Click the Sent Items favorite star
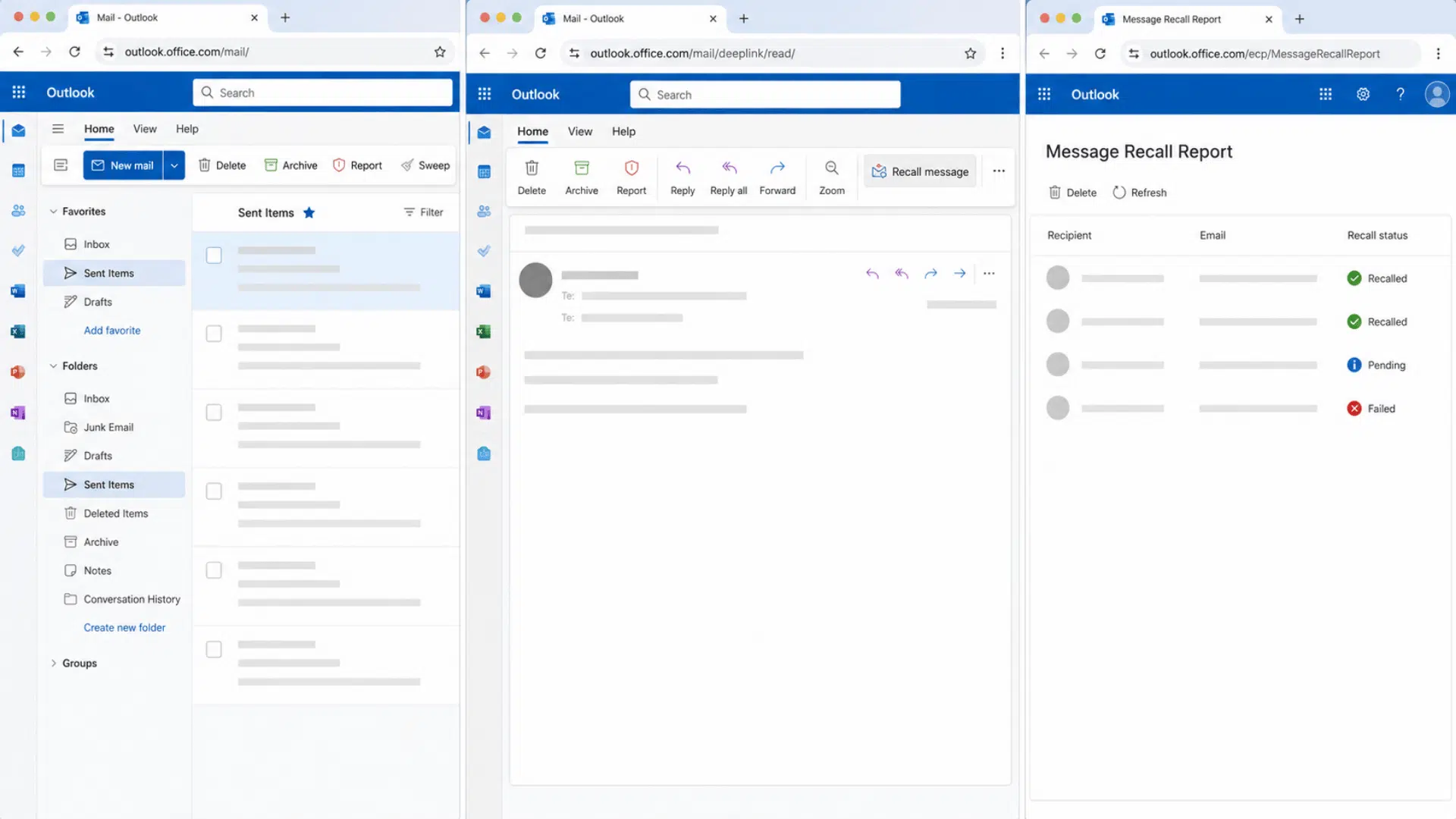 click(309, 212)
